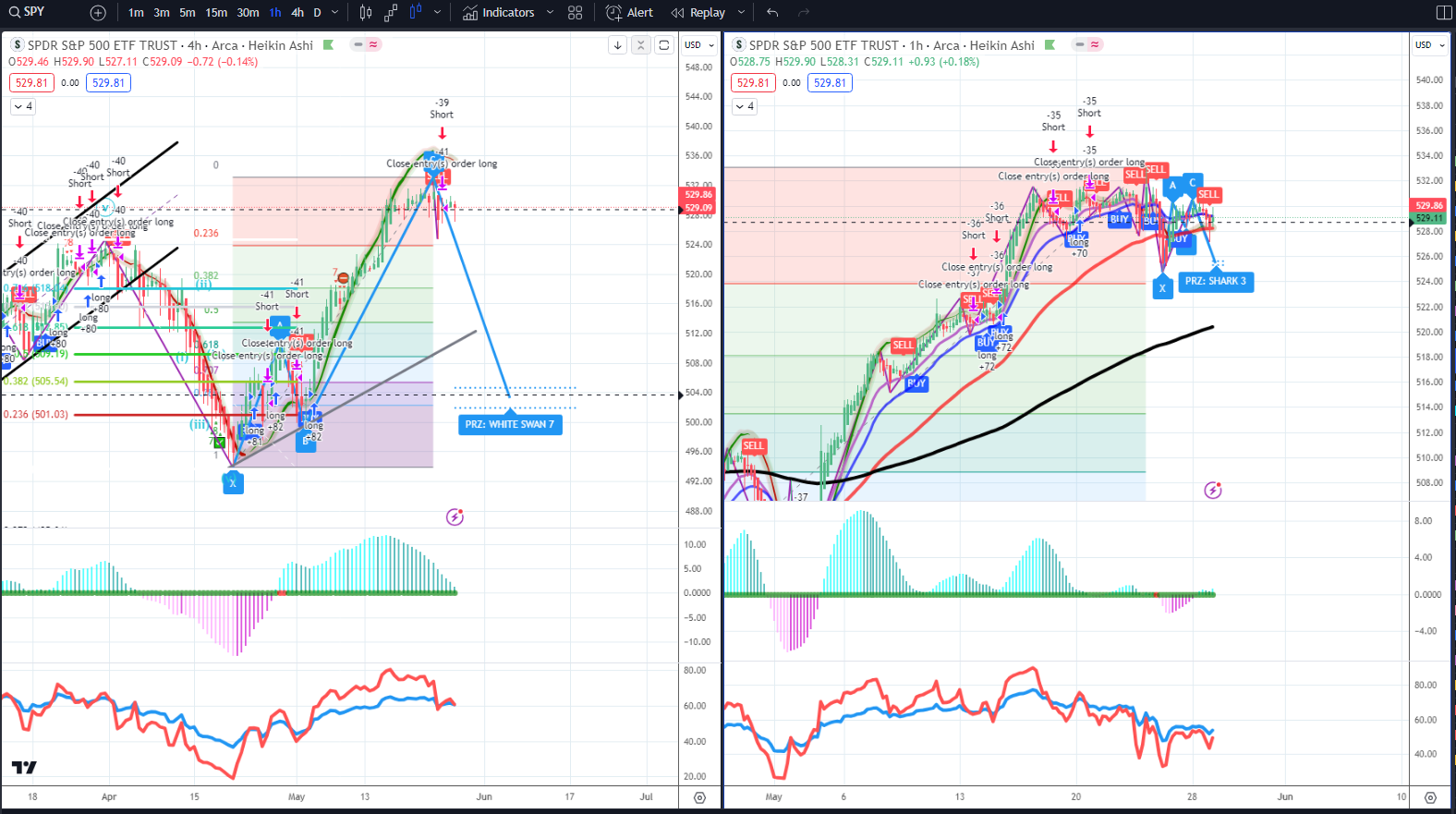Viewport: 1456px width, 814px height.
Task: Open the chart layout setup icon
Action: 1444,13
